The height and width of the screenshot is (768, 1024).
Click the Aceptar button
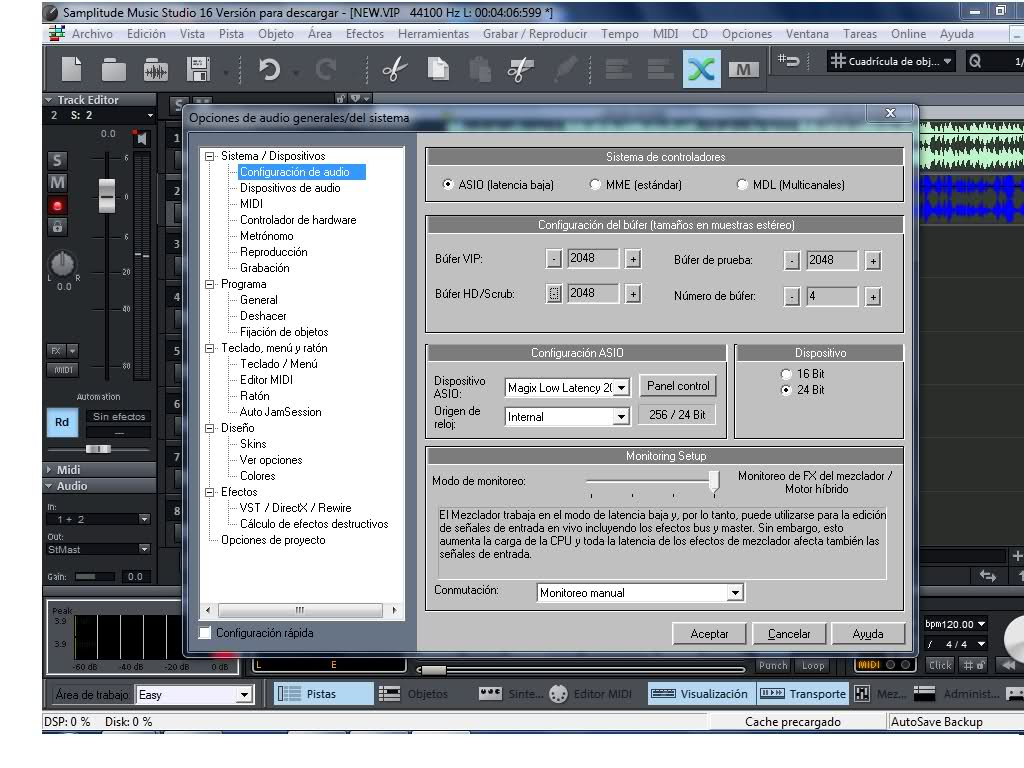click(709, 634)
